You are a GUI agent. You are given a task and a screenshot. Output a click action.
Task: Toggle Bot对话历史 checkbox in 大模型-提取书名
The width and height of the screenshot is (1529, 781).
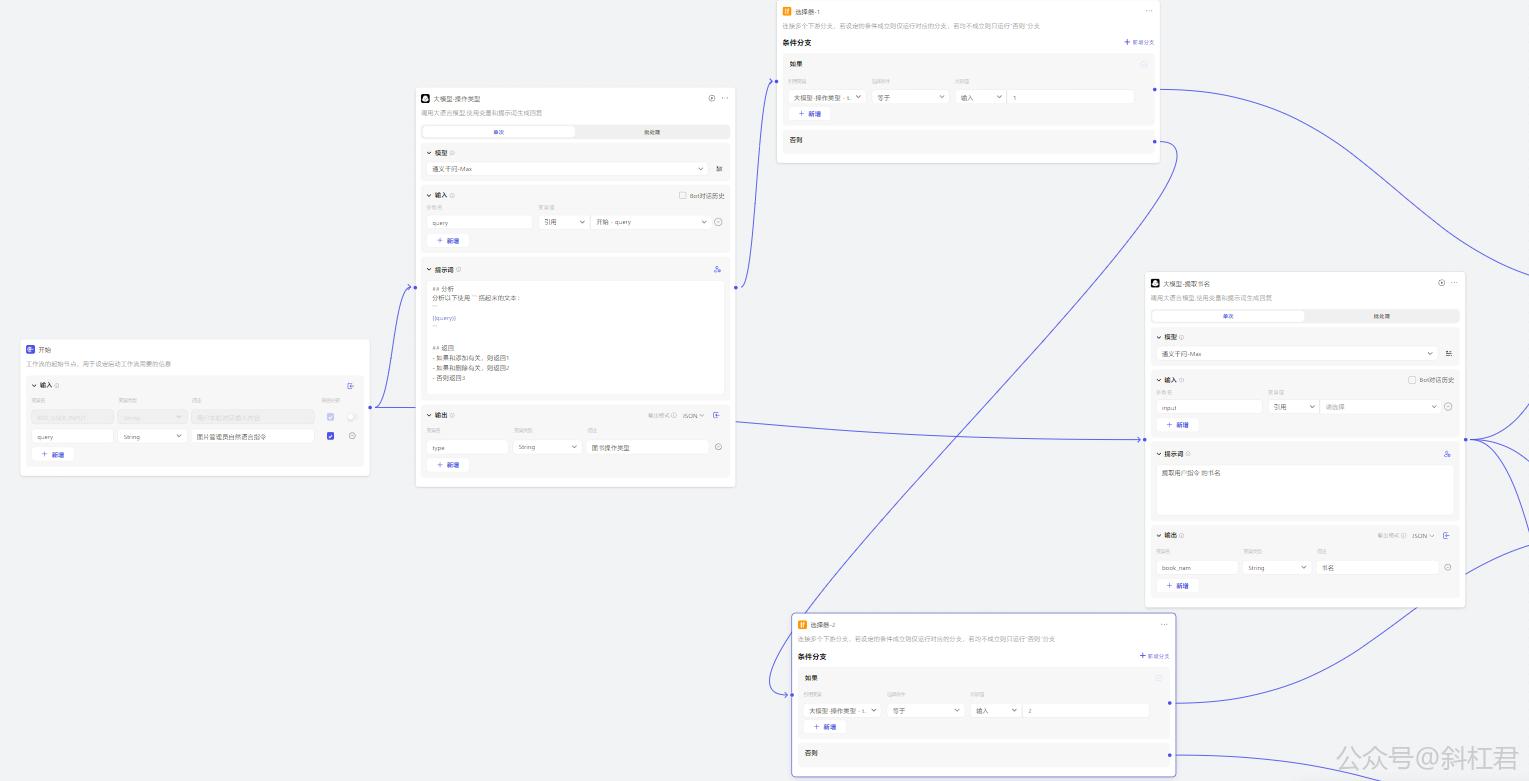(x=1412, y=380)
